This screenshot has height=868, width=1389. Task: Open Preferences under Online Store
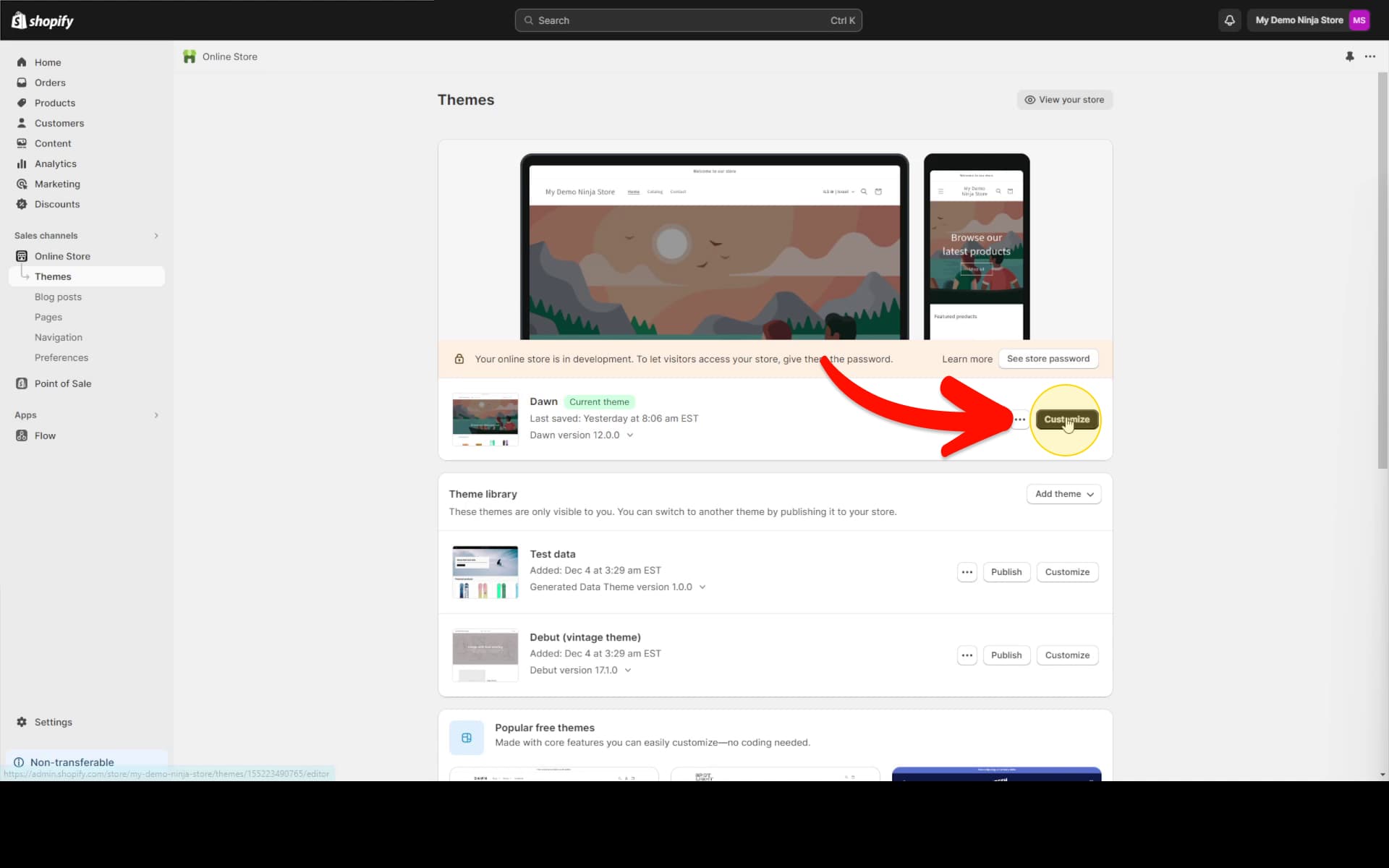point(61,357)
